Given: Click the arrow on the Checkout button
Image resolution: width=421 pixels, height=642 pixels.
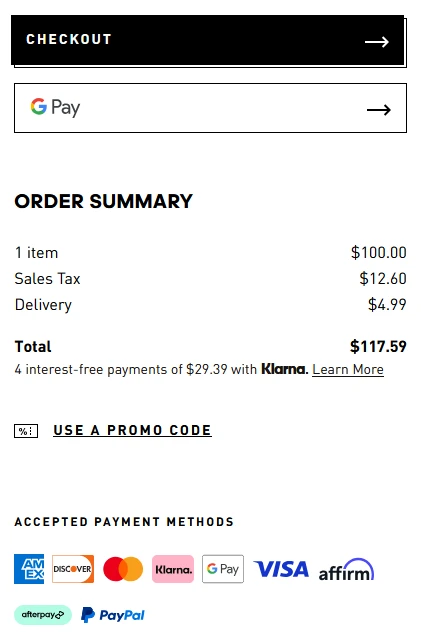Looking at the screenshot, I should tap(377, 42).
